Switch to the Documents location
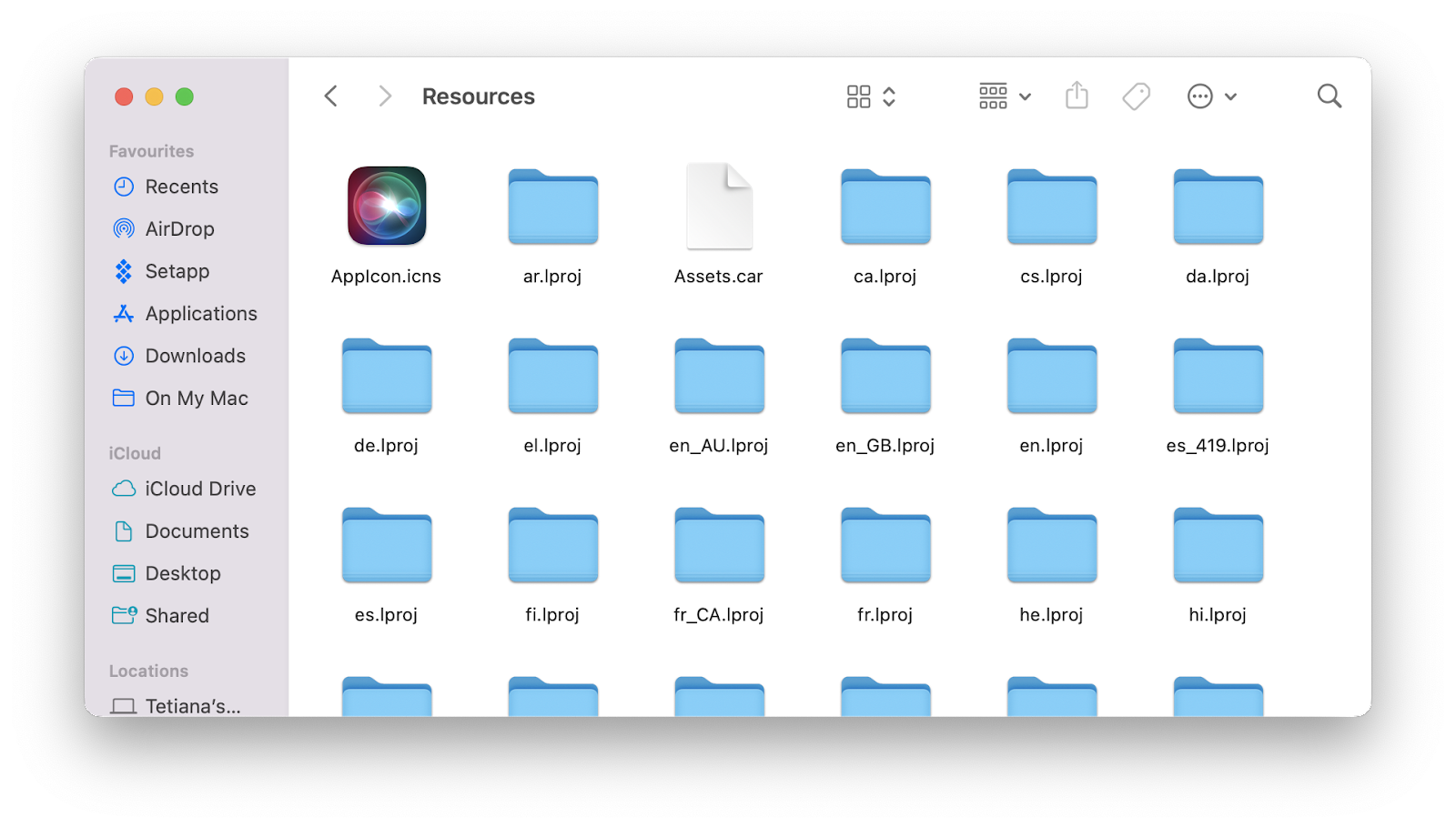The width and height of the screenshot is (1456, 828). 197,530
